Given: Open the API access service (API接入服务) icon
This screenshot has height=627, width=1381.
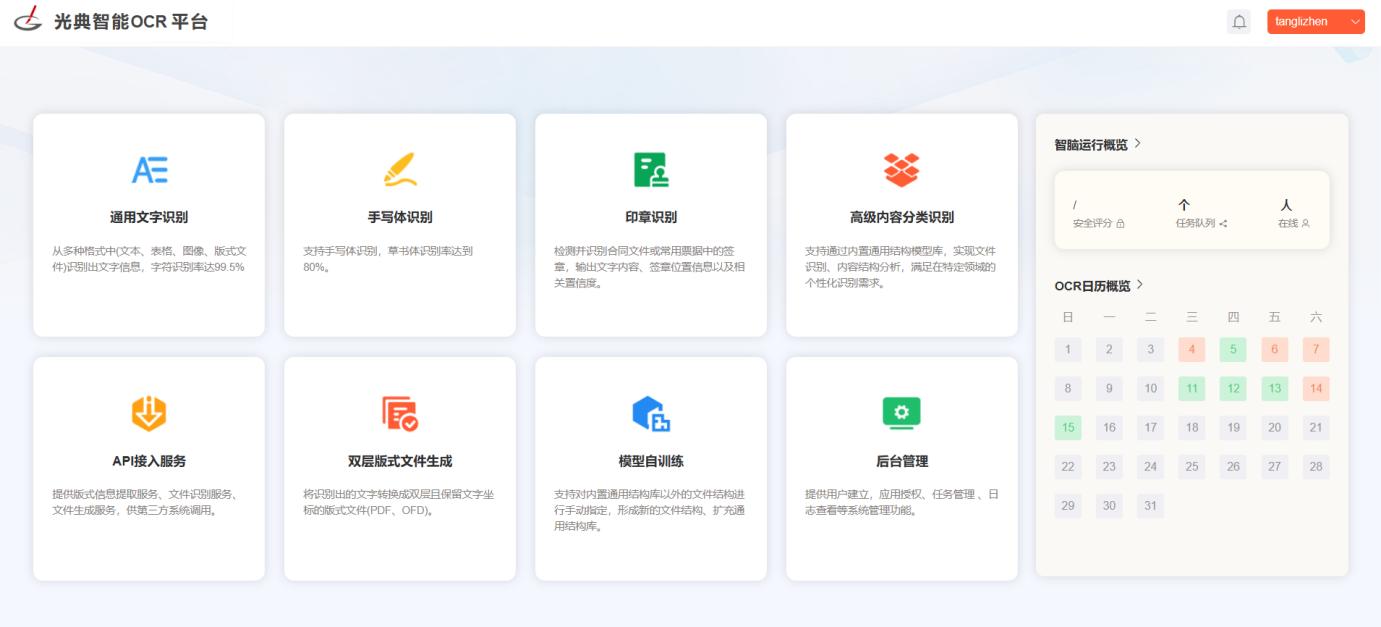Looking at the screenshot, I should (149, 414).
